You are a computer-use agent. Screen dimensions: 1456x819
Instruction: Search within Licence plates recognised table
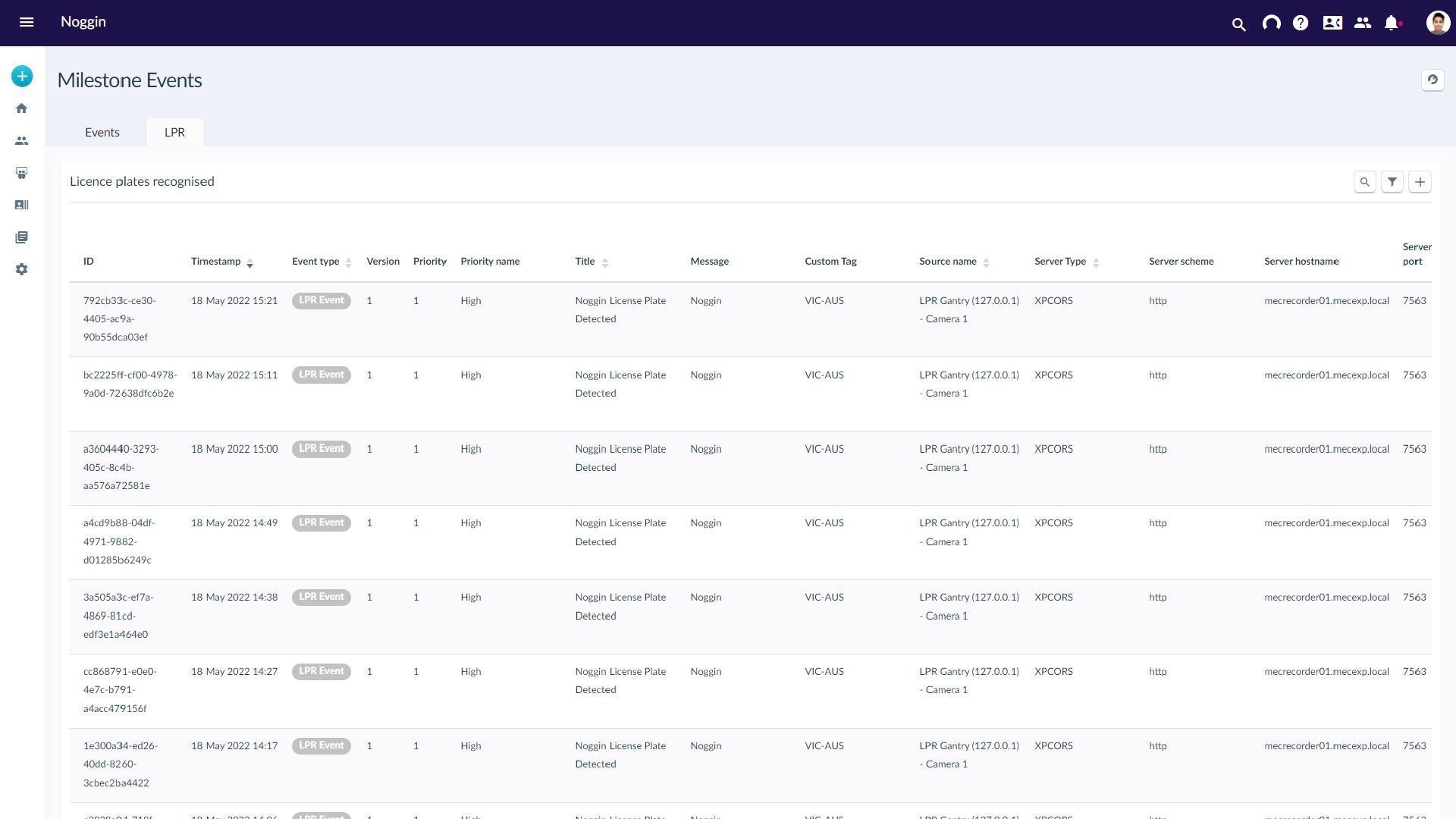[x=1365, y=182]
